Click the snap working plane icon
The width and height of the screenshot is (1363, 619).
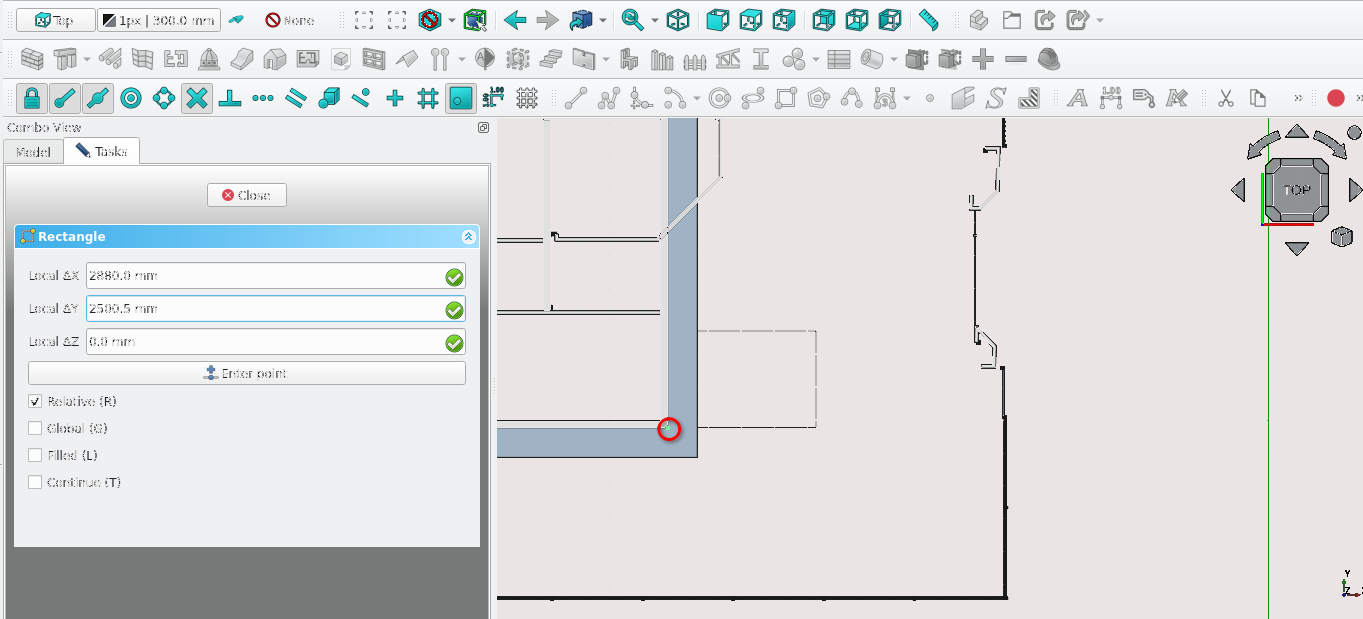(x=460, y=98)
